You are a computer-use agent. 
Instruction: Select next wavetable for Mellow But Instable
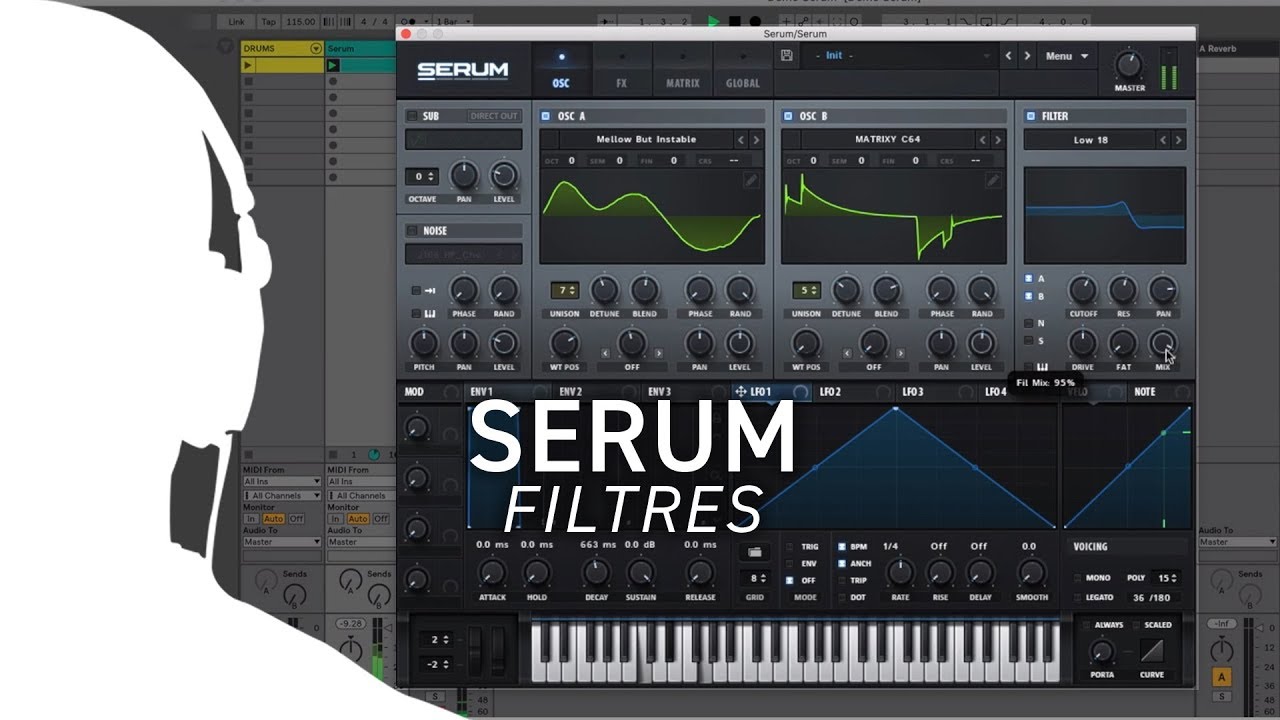pyautogui.click(x=756, y=140)
